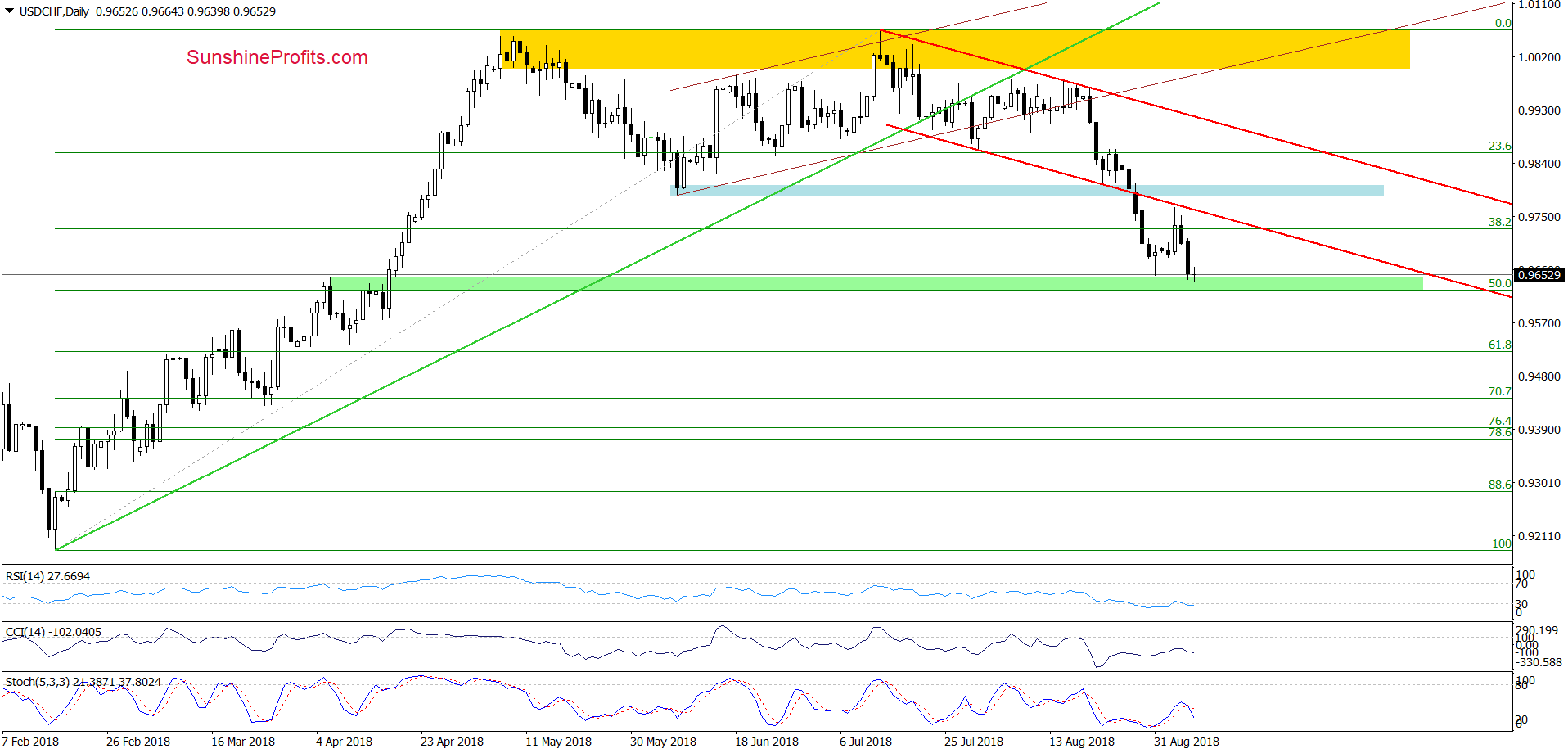Select the 50.0 Fibonacci retracement label
The width and height of the screenshot is (1568, 753).
1499,283
